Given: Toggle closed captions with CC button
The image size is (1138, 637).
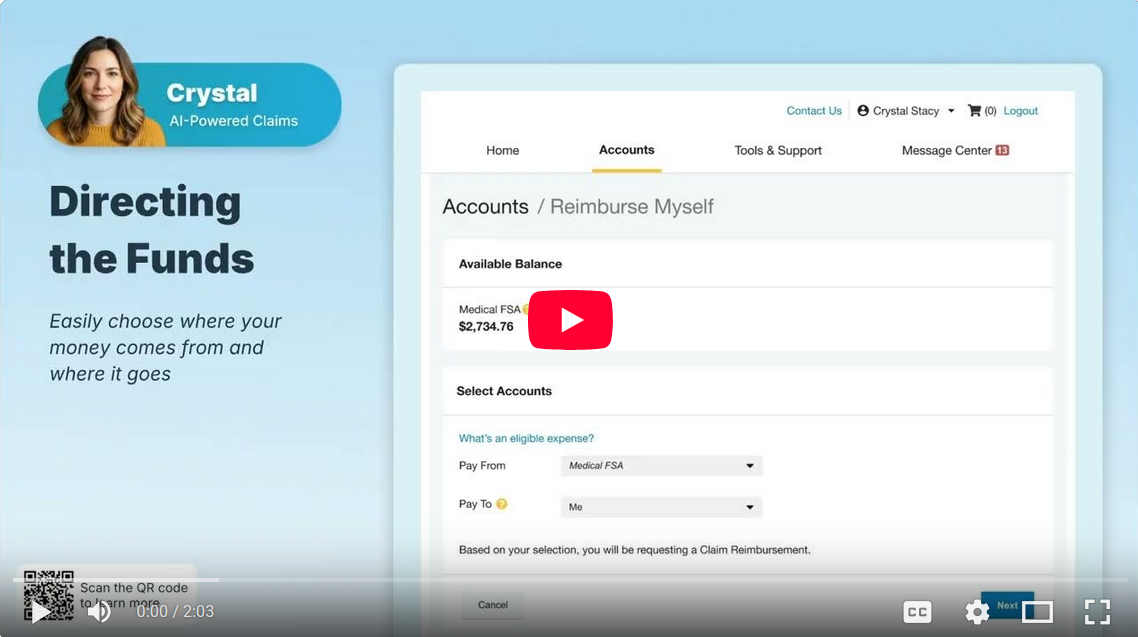Looking at the screenshot, I should [917, 612].
